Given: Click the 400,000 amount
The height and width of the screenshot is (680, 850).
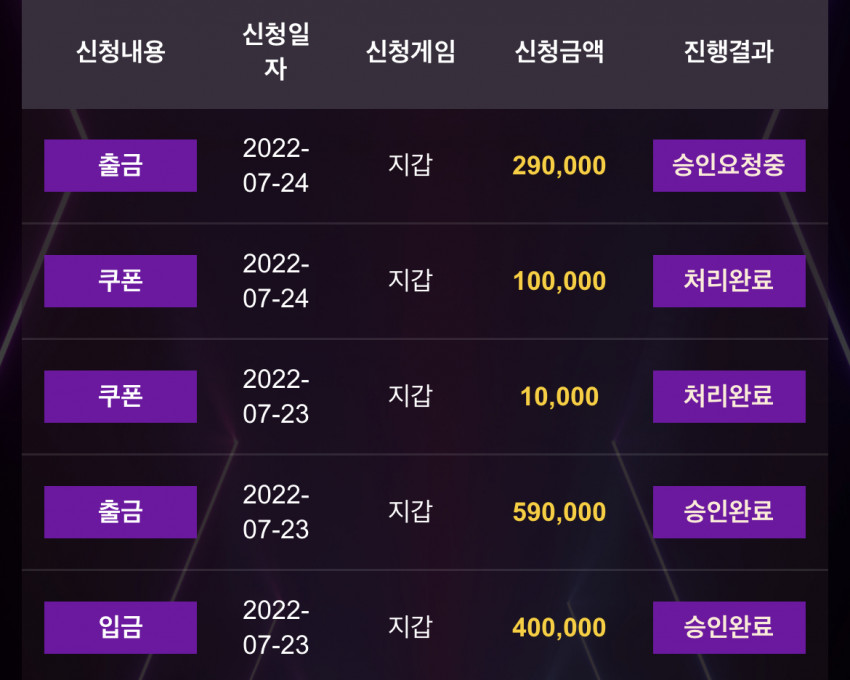Looking at the screenshot, I should (559, 628).
